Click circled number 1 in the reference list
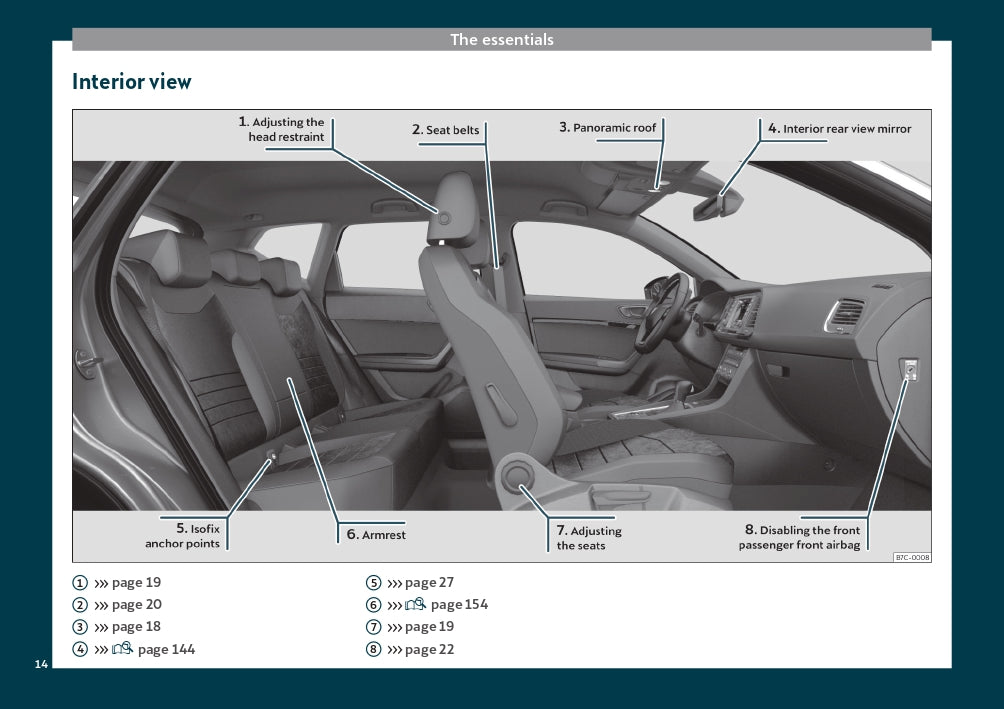 point(80,583)
